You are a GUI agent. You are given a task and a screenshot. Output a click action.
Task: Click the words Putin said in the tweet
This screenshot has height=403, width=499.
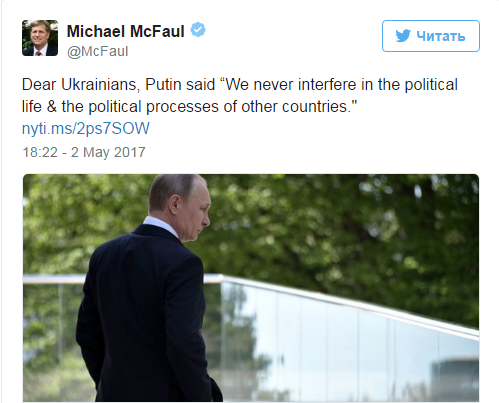(180, 85)
